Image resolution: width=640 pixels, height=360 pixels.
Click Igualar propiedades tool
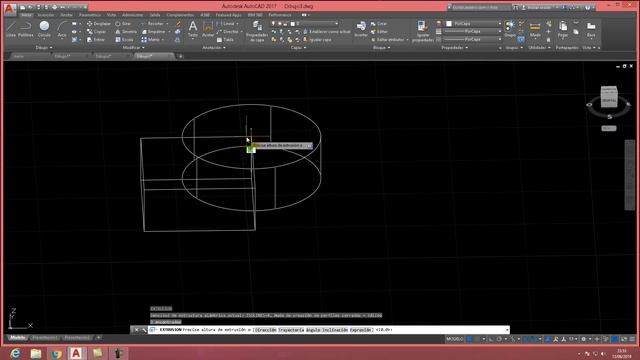click(x=423, y=31)
